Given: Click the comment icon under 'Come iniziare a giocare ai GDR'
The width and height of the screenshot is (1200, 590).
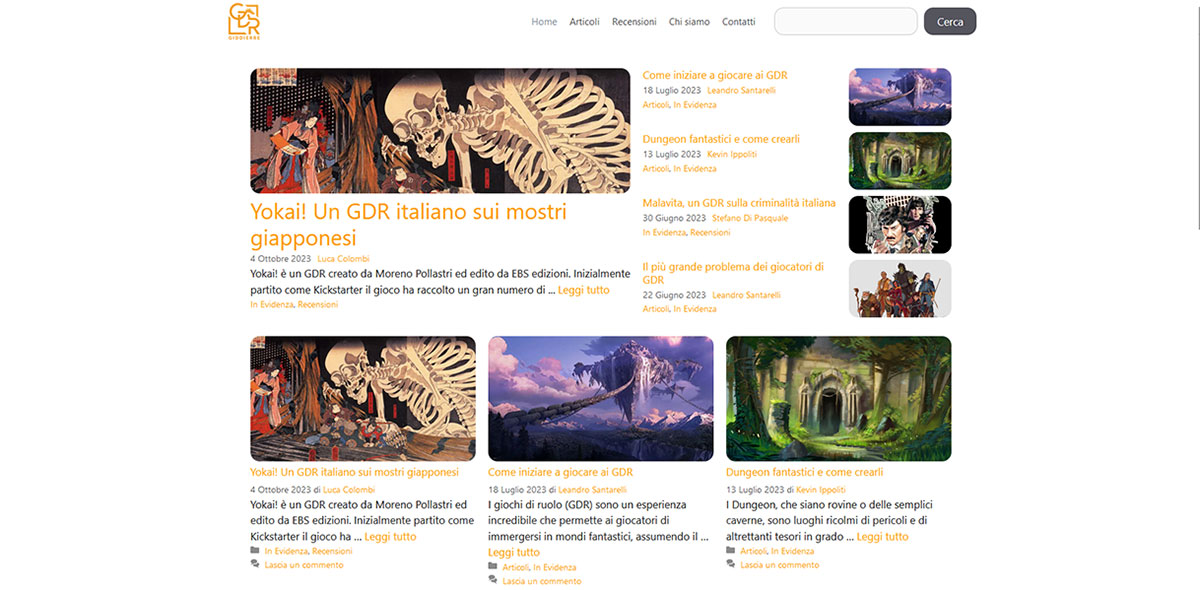Looking at the screenshot, I should click(x=493, y=581).
